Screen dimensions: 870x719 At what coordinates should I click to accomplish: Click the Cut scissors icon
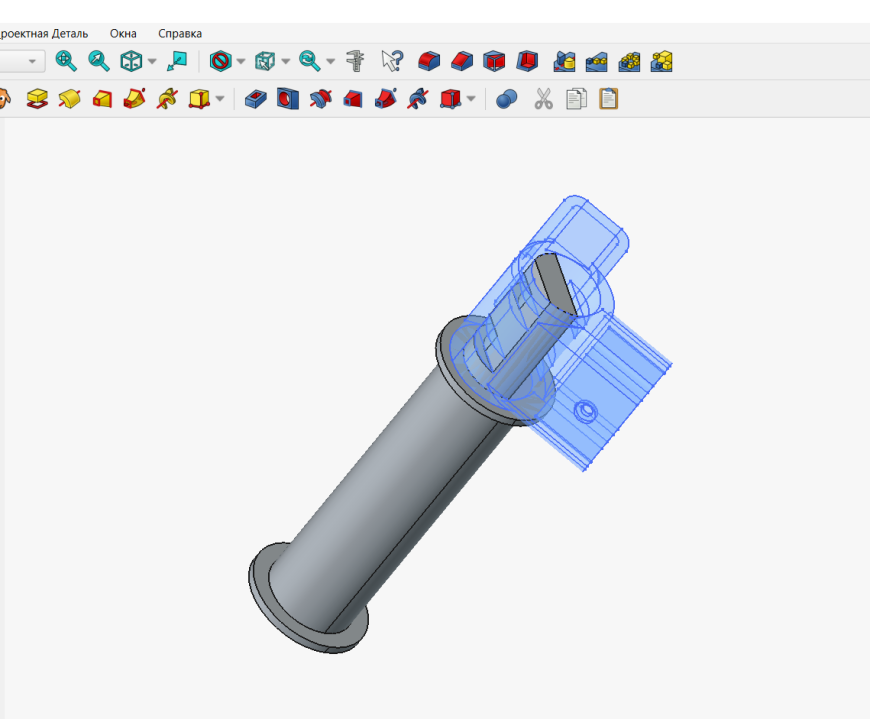[544, 99]
